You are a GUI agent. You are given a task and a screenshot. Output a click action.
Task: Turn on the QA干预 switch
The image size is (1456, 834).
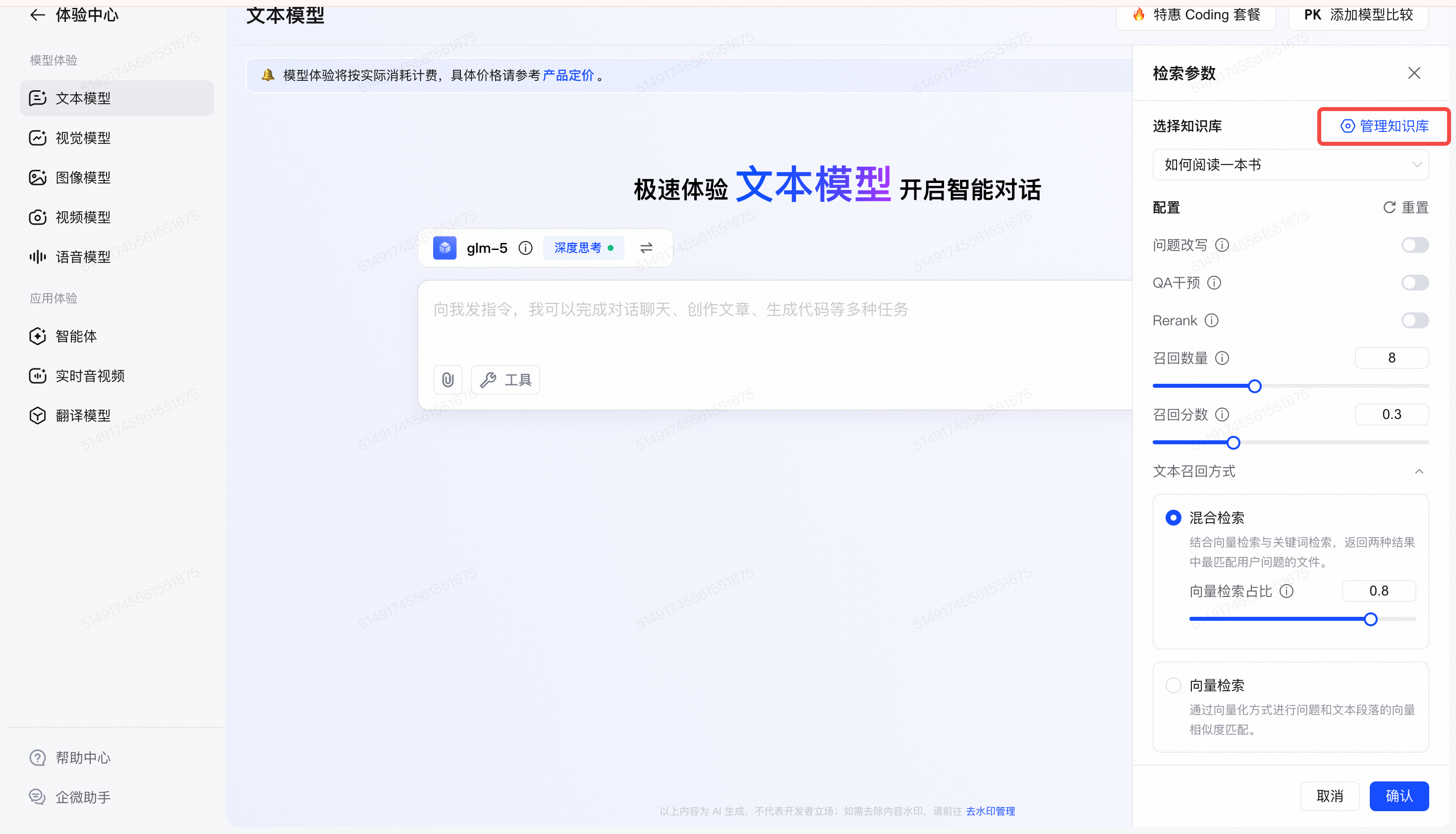(1415, 283)
